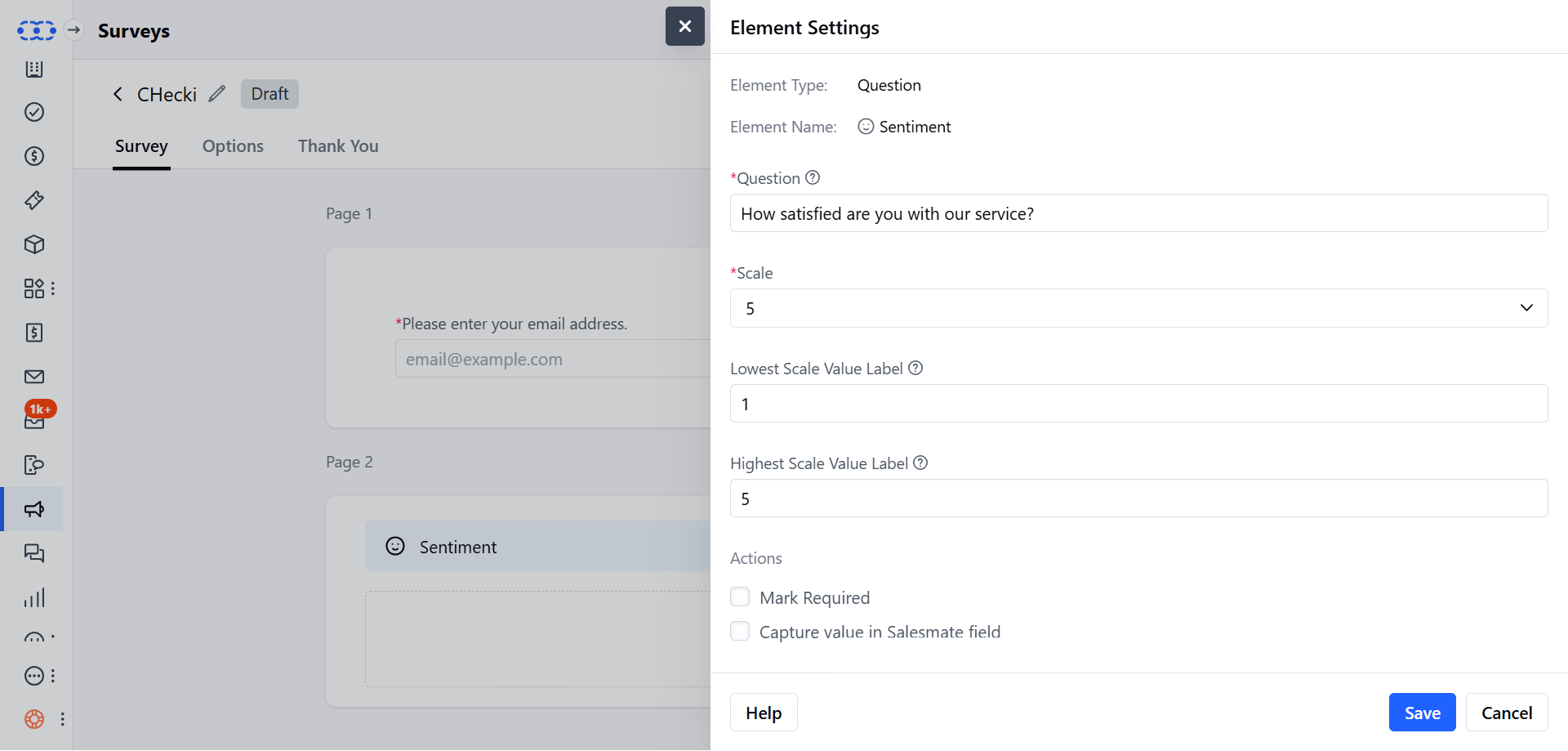Click Highest Scale Value Label help icon

pyautogui.click(x=920, y=463)
